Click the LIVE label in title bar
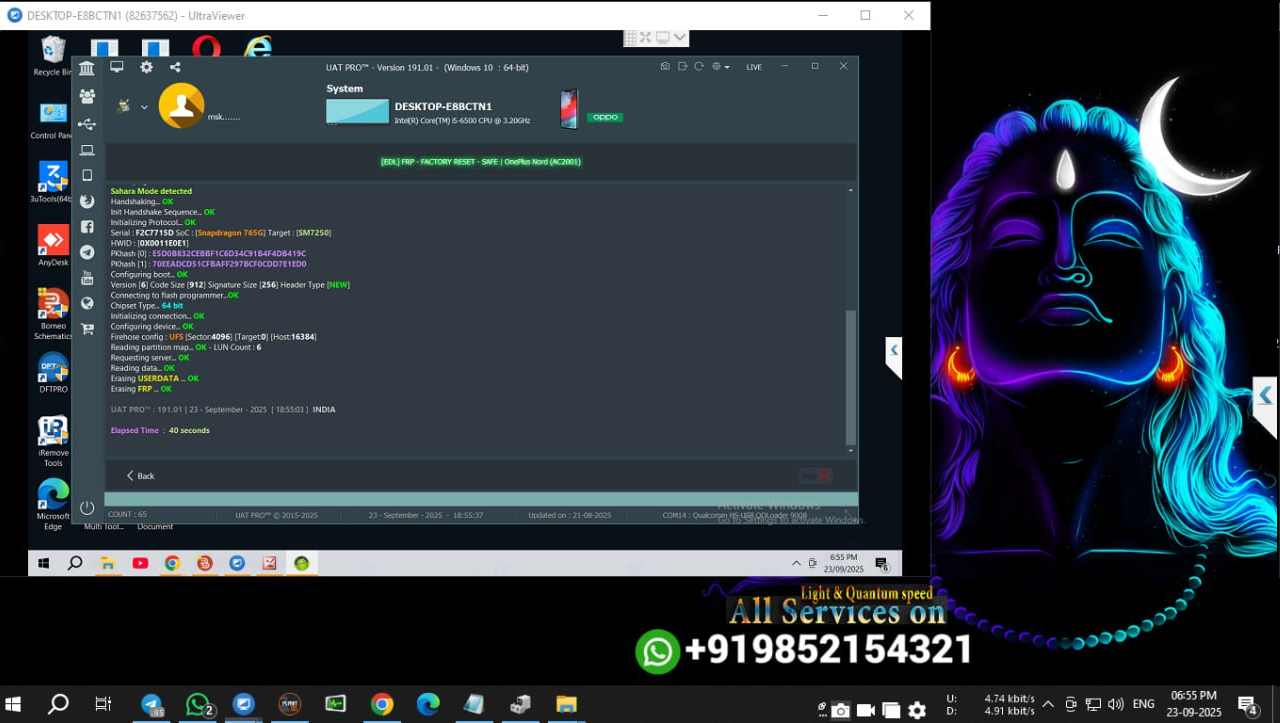Image resolution: width=1280 pixels, height=723 pixels. [754, 67]
